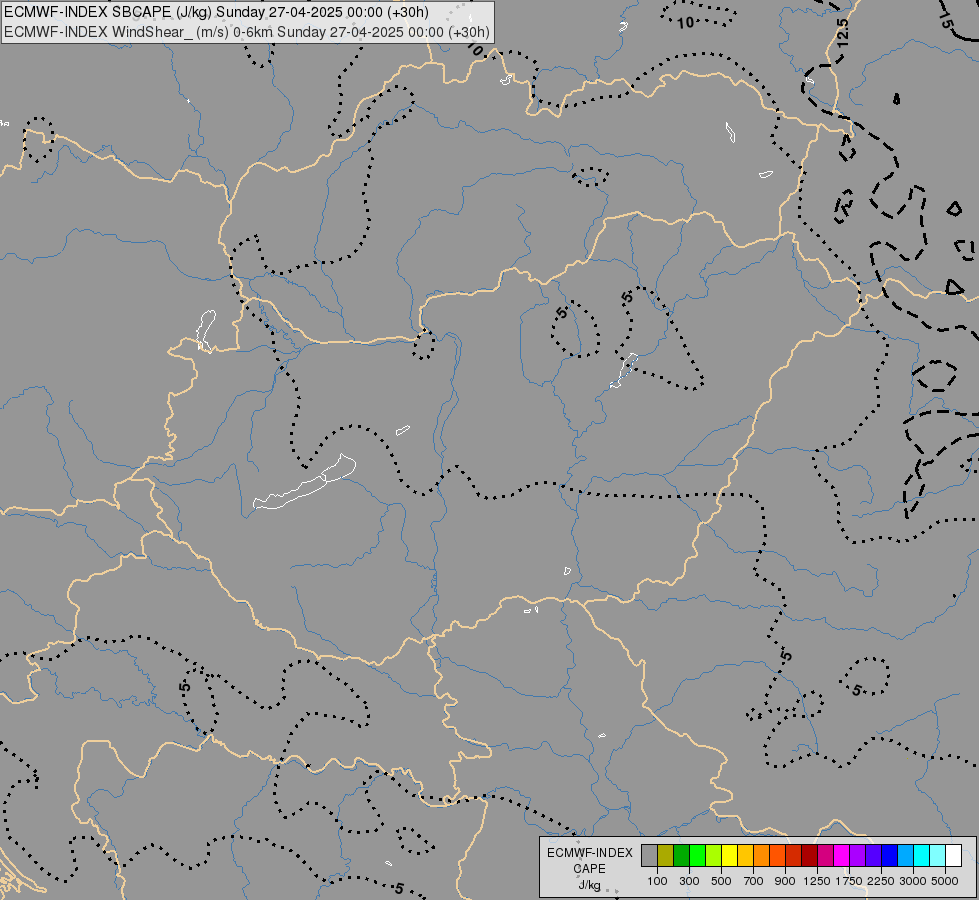Select the 1750 legend value

pos(849,881)
